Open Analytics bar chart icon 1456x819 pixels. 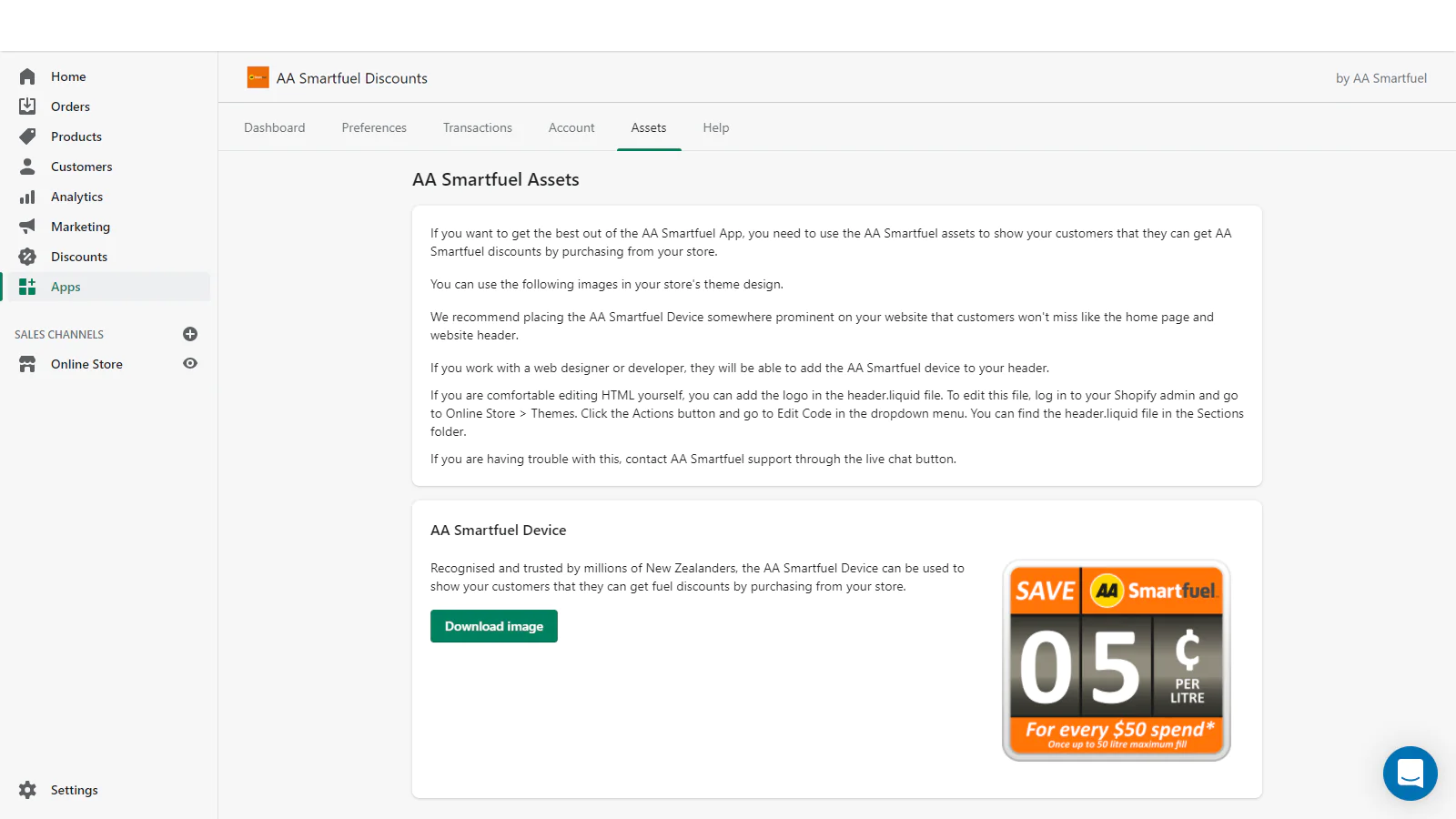pyautogui.click(x=27, y=197)
